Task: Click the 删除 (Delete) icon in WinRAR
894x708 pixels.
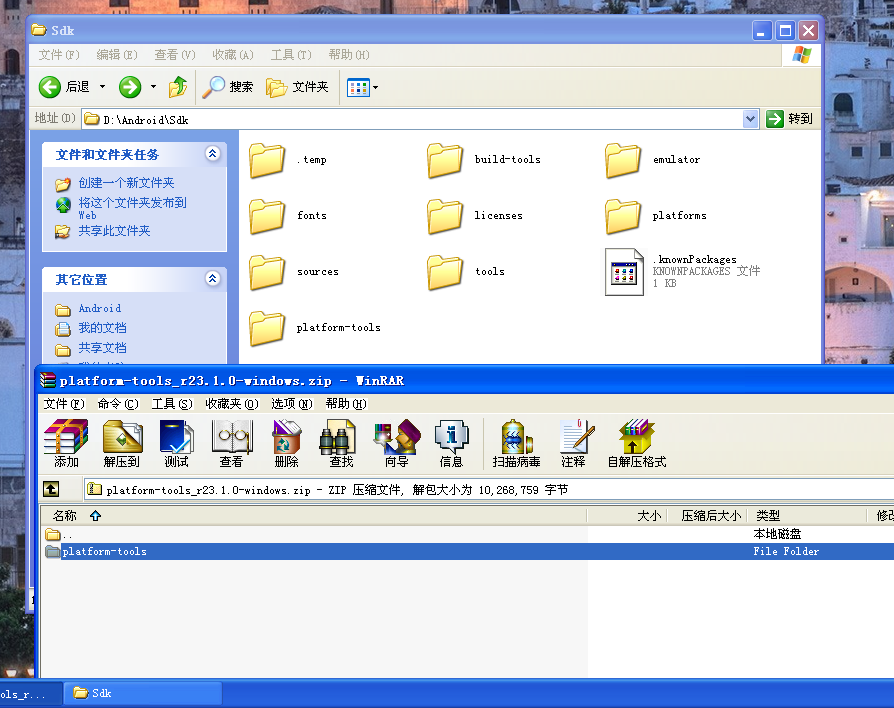Action: [x=286, y=443]
